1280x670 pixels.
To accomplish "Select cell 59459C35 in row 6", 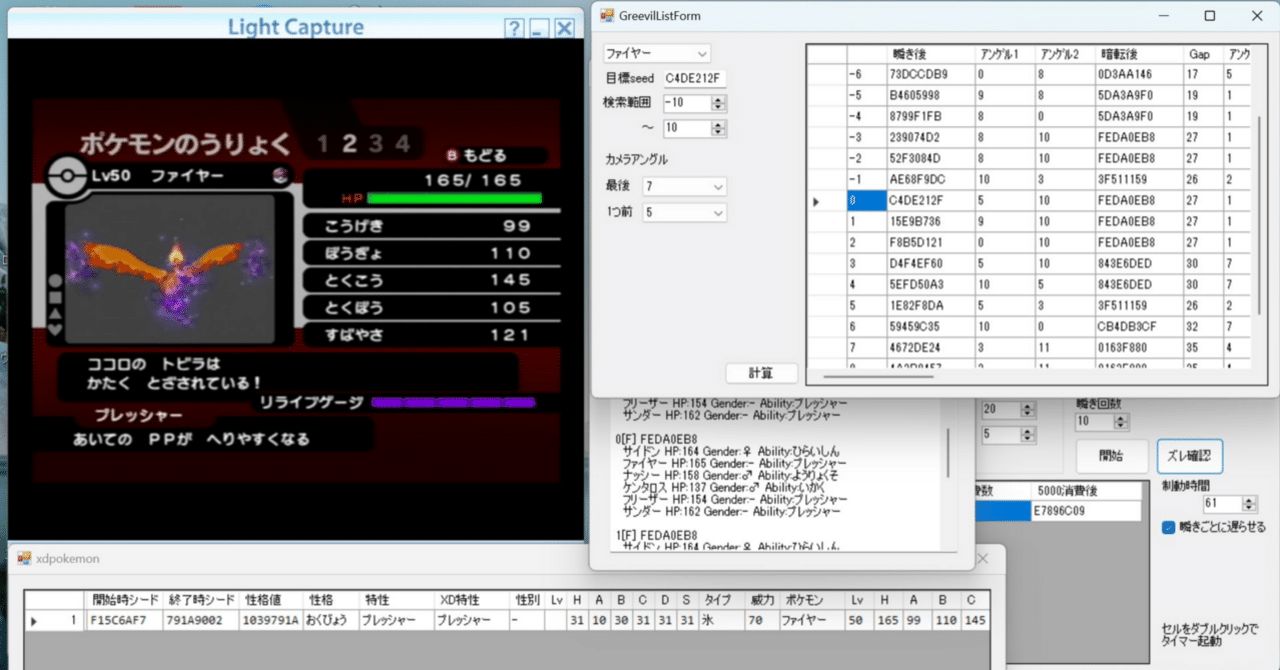I will click(x=930, y=326).
